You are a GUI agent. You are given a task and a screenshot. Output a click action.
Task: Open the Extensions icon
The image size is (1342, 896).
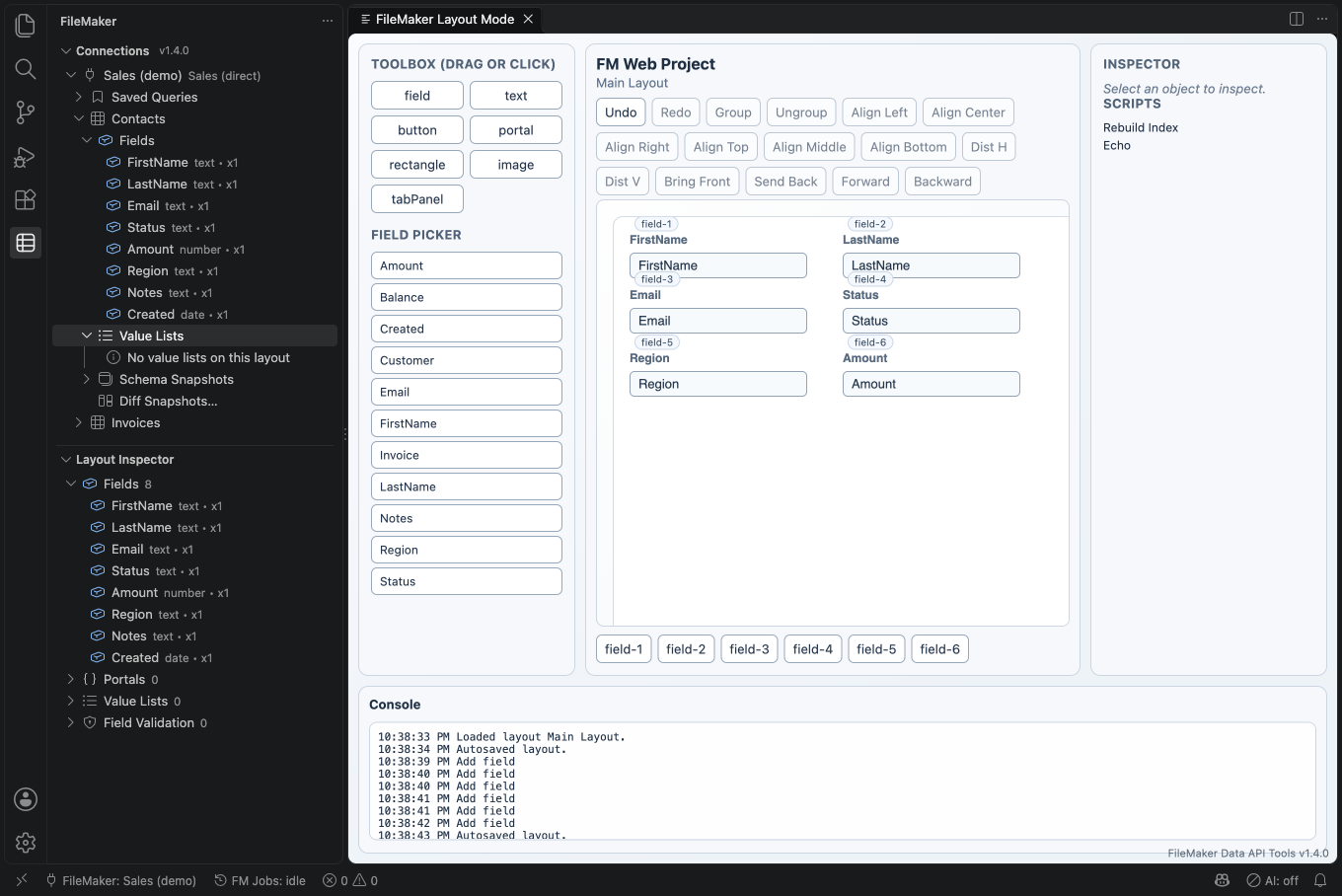coord(26,199)
